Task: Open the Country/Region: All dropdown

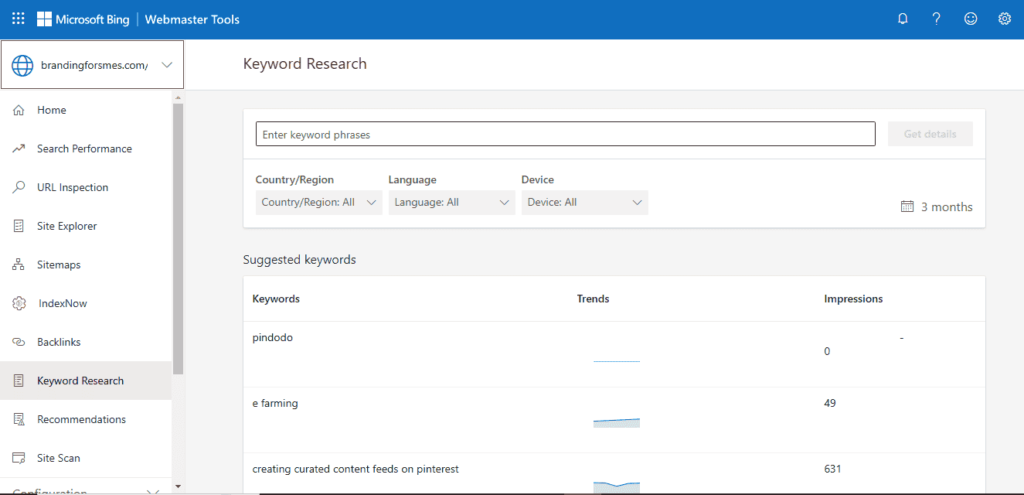Action: [x=319, y=202]
